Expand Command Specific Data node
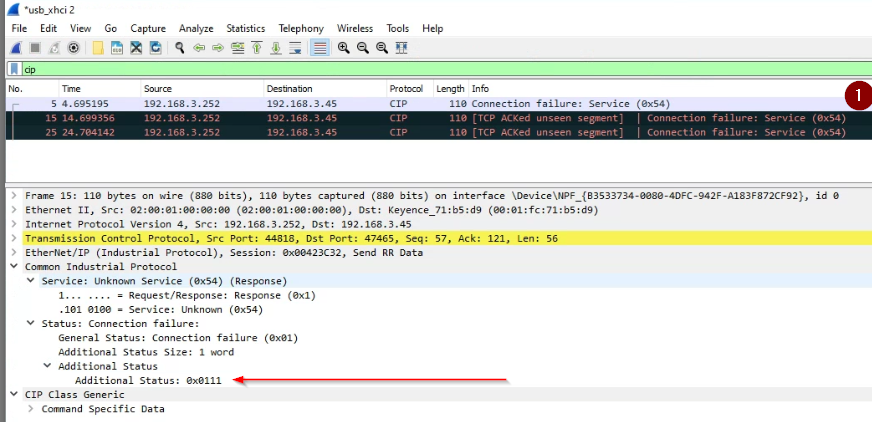Viewport: 872px width, 422px height. pos(31,409)
